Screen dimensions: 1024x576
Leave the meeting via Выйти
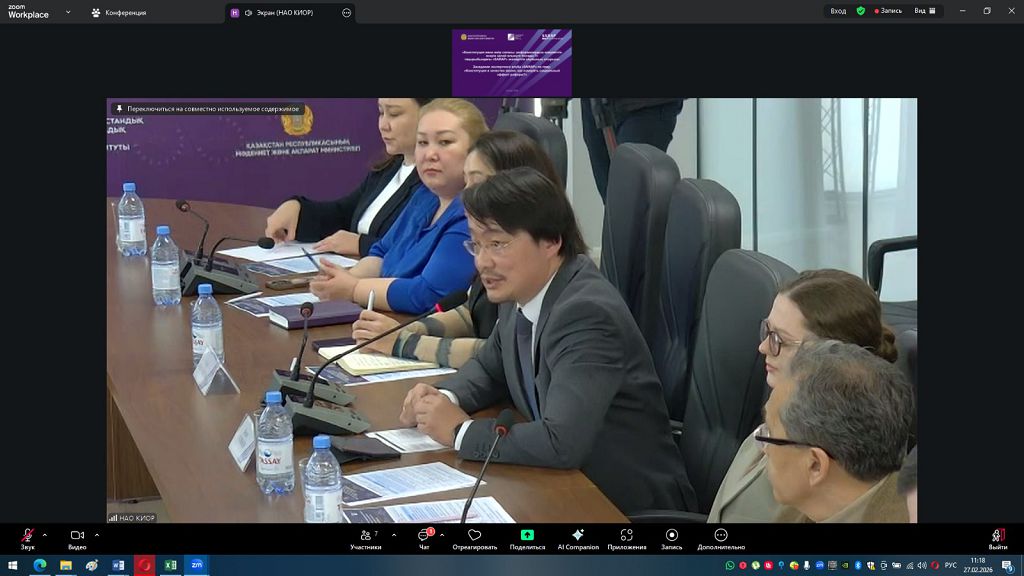coord(997,537)
